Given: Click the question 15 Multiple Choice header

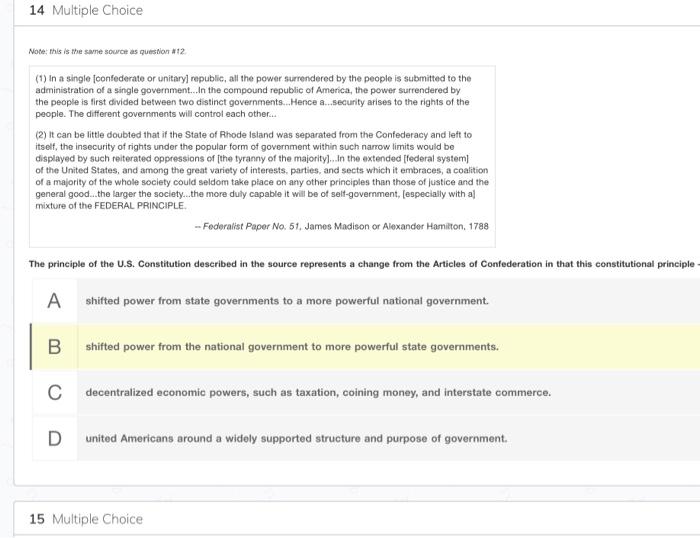Looking at the screenshot, I should pyautogui.click(x=86, y=519).
